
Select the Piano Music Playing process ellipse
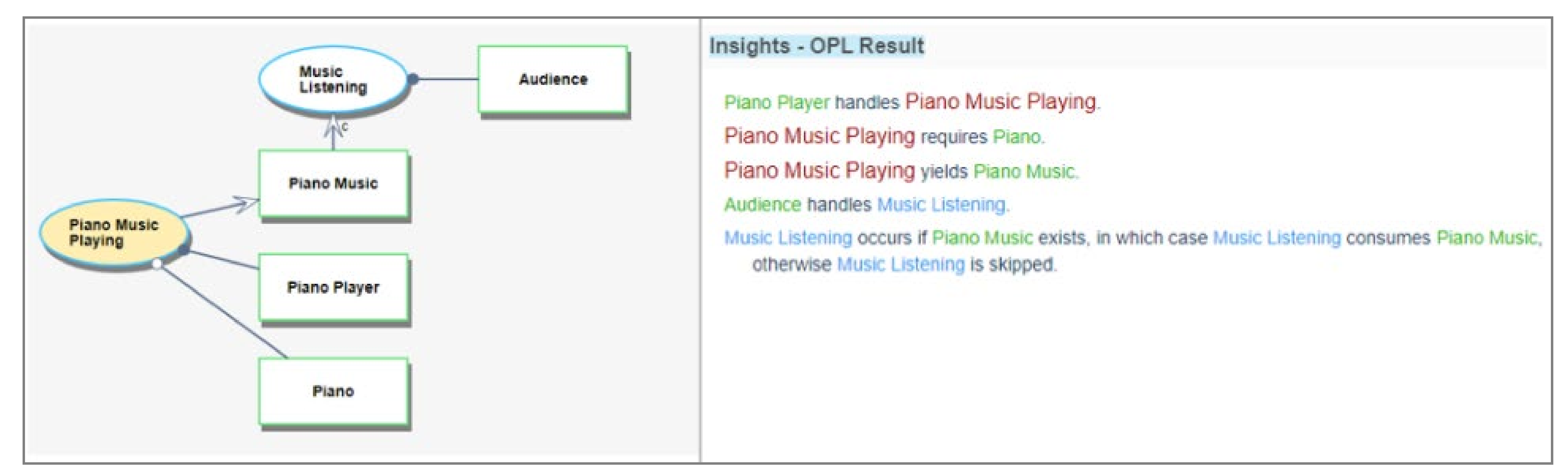113,233
